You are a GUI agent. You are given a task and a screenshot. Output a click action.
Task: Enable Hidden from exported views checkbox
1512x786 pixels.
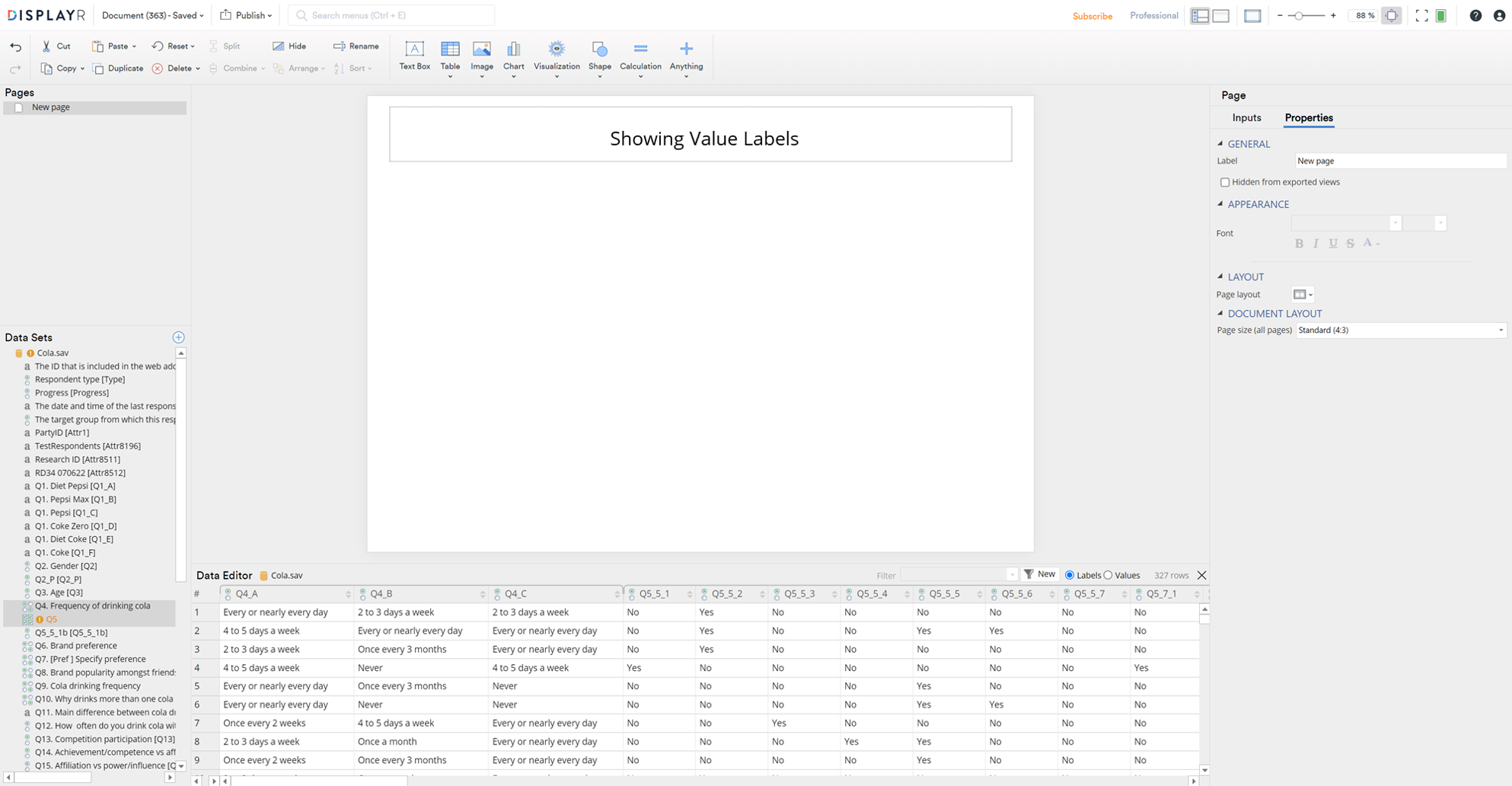click(x=1225, y=183)
